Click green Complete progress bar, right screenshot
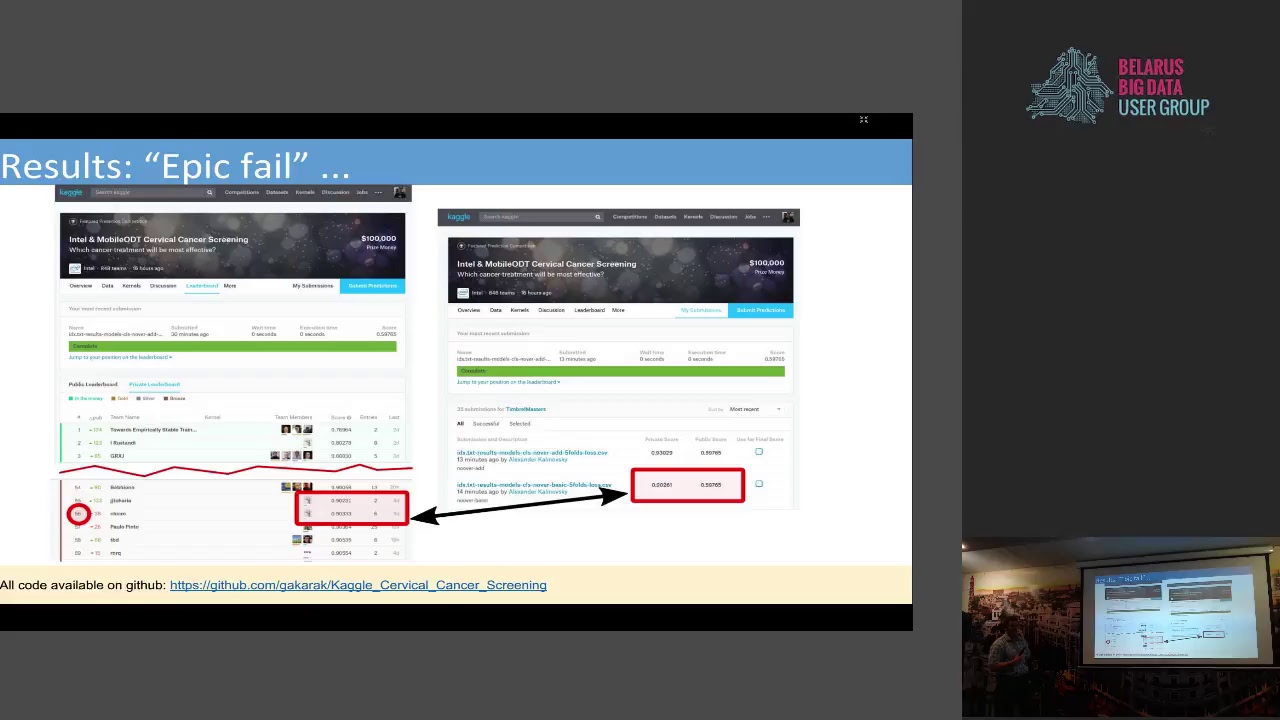This screenshot has height=720, width=1280. click(620, 371)
